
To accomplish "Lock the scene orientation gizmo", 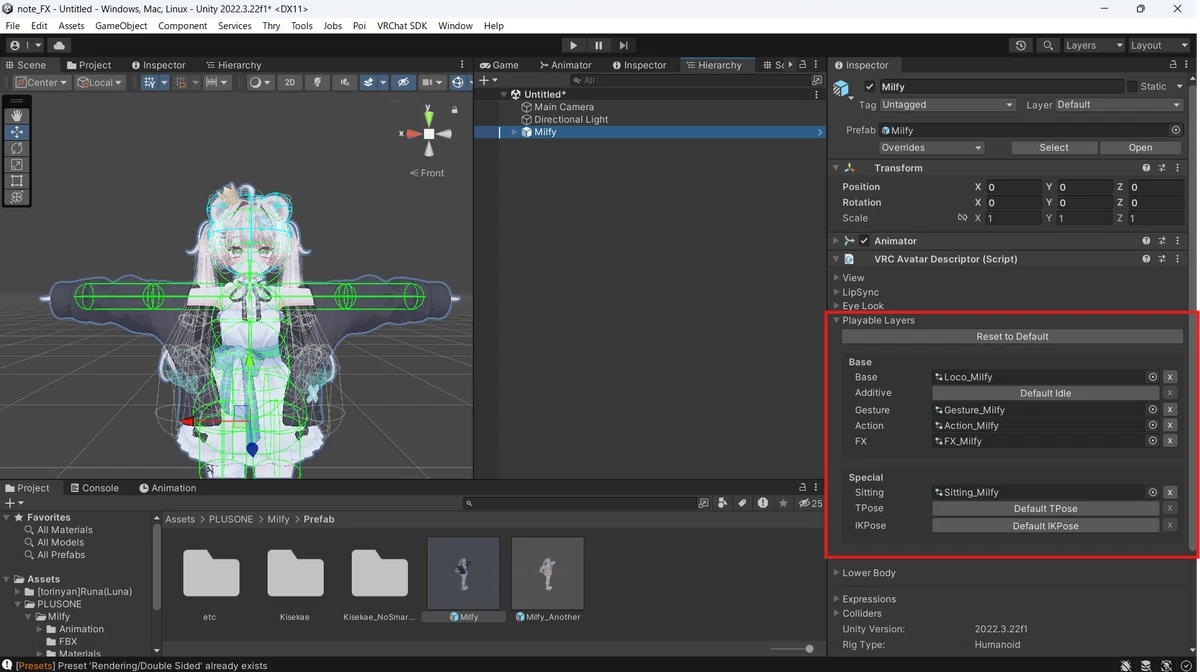I will 454,110.
